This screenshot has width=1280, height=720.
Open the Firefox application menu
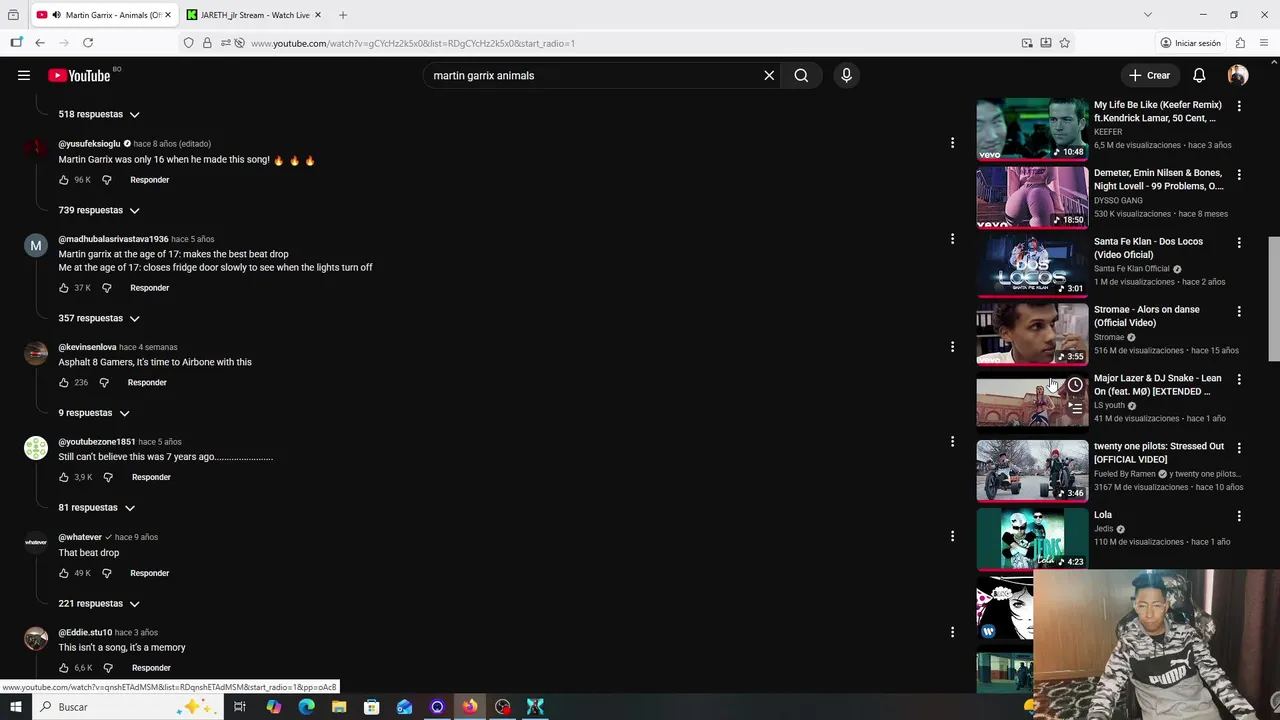(1265, 43)
